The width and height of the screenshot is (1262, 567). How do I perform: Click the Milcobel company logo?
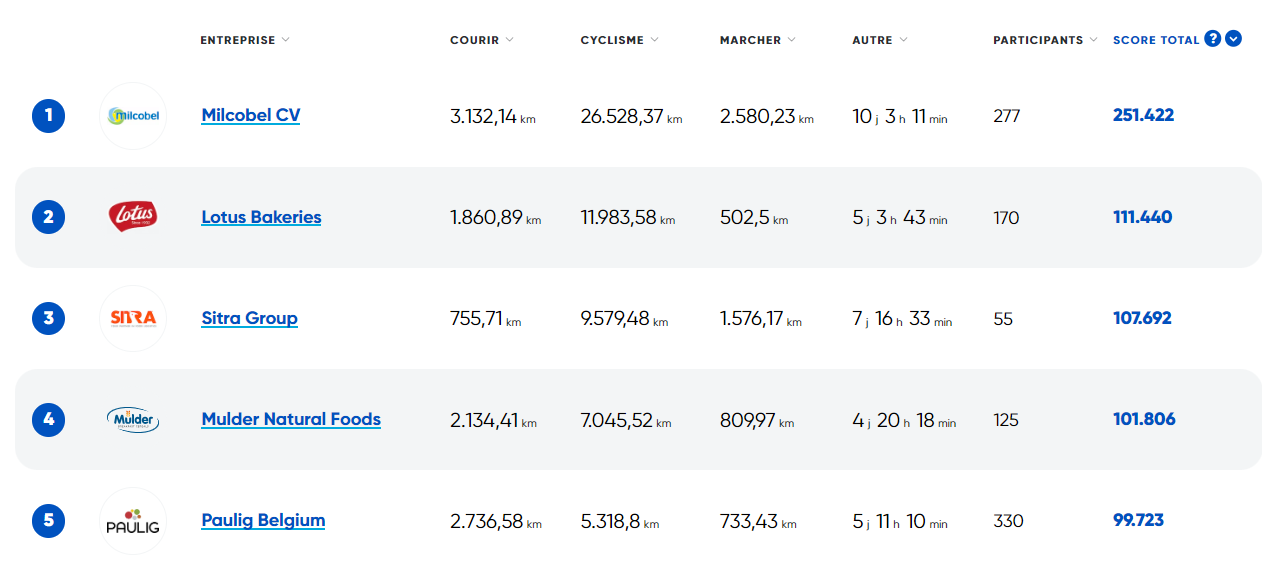pyautogui.click(x=133, y=116)
